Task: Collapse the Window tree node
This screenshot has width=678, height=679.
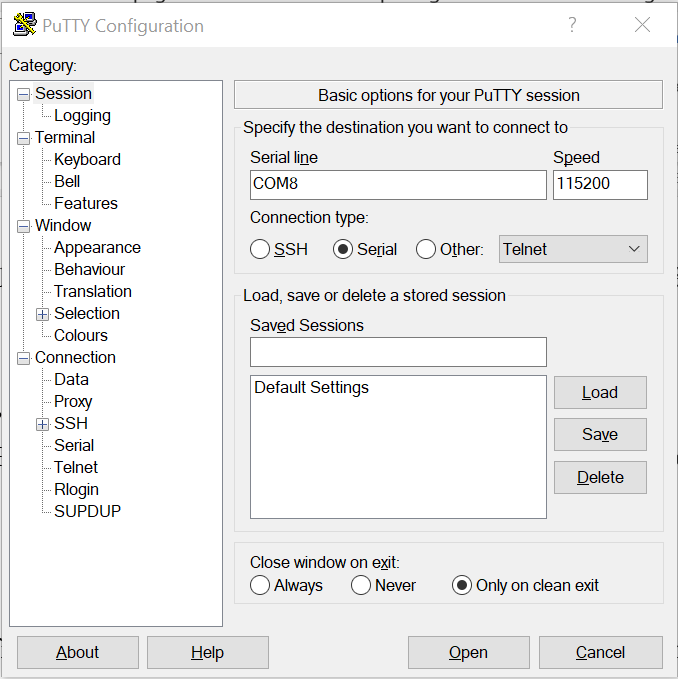Action: tap(23, 226)
